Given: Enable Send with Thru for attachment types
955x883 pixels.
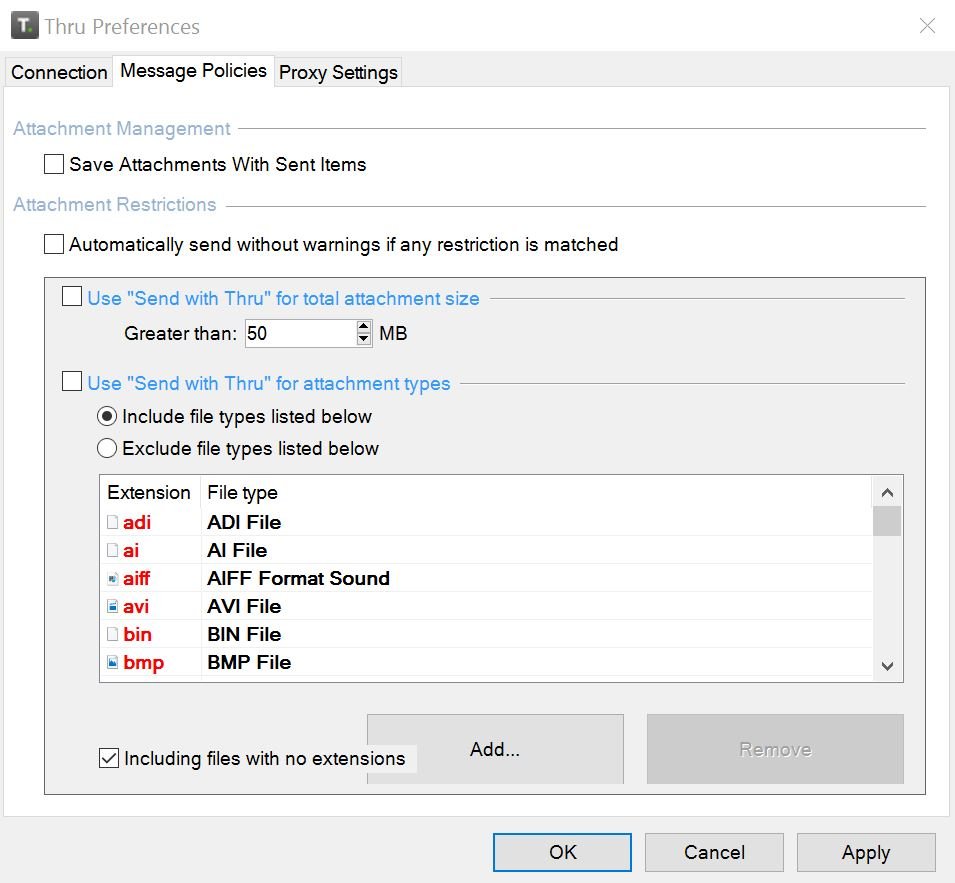Looking at the screenshot, I should coord(72,381).
